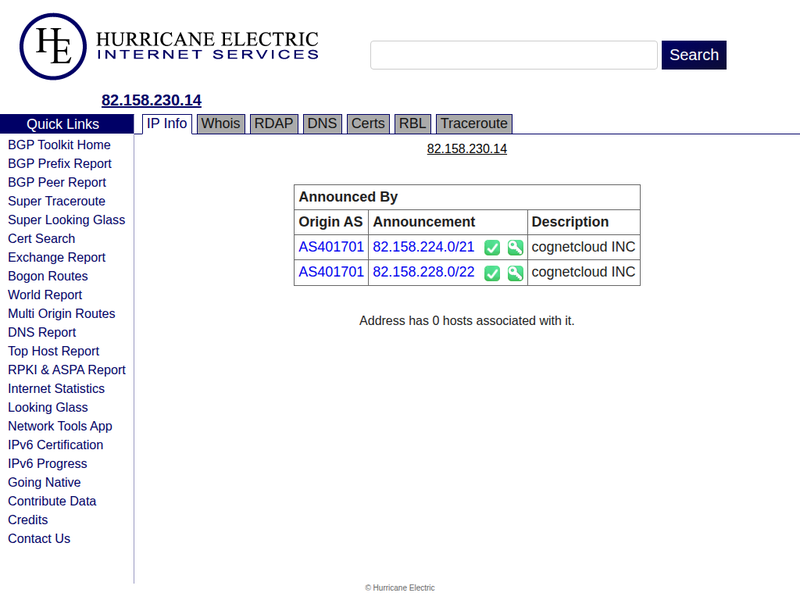
Task: Open Internet Statistics link
Action: (x=56, y=389)
